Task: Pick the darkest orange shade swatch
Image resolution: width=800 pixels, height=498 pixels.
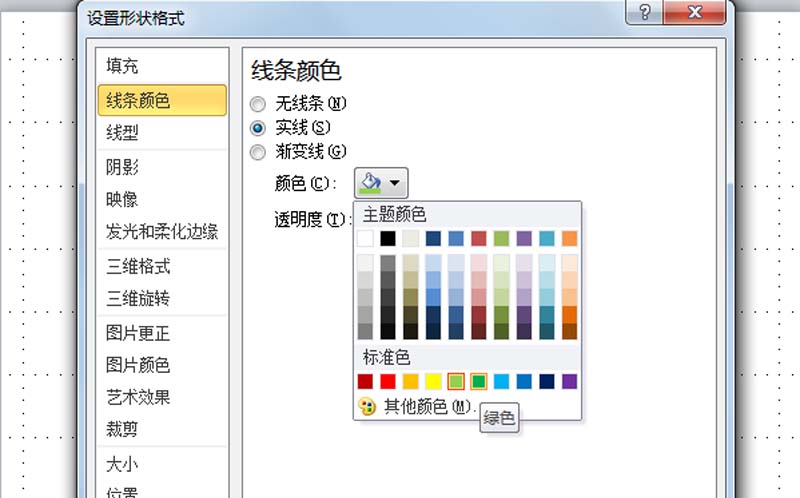Action: [x=569, y=331]
